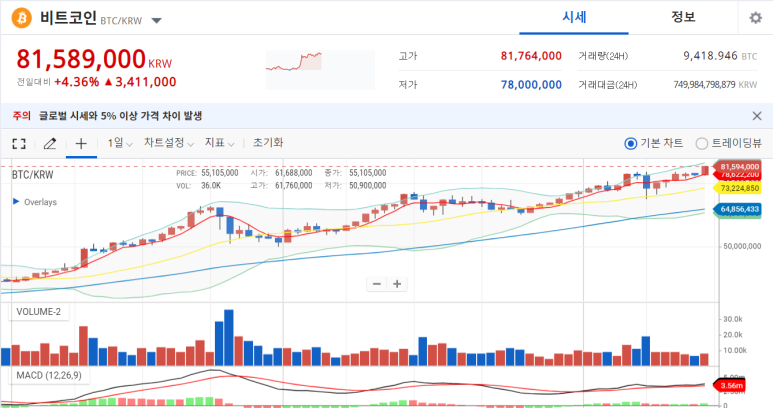Viewport: 773px width, 408px height.
Task: Click the ▲3,411,000 change amount
Action: (x=140, y=82)
